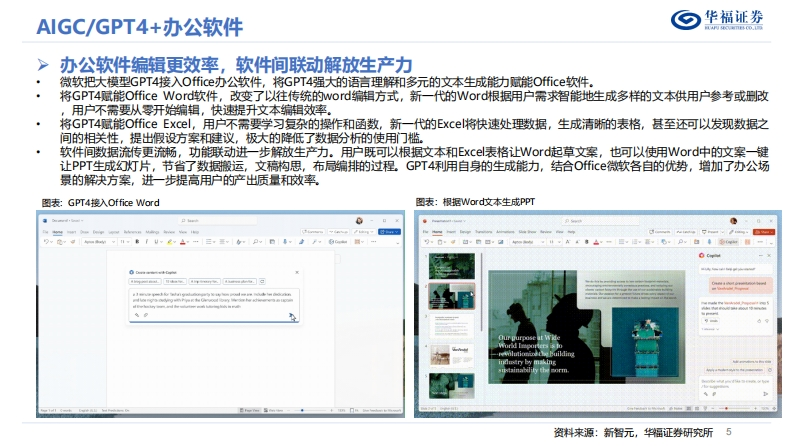793x446 pixels.
Task: Select Web View in Word status bar
Action: pyautogui.click(x=274, y=410)
